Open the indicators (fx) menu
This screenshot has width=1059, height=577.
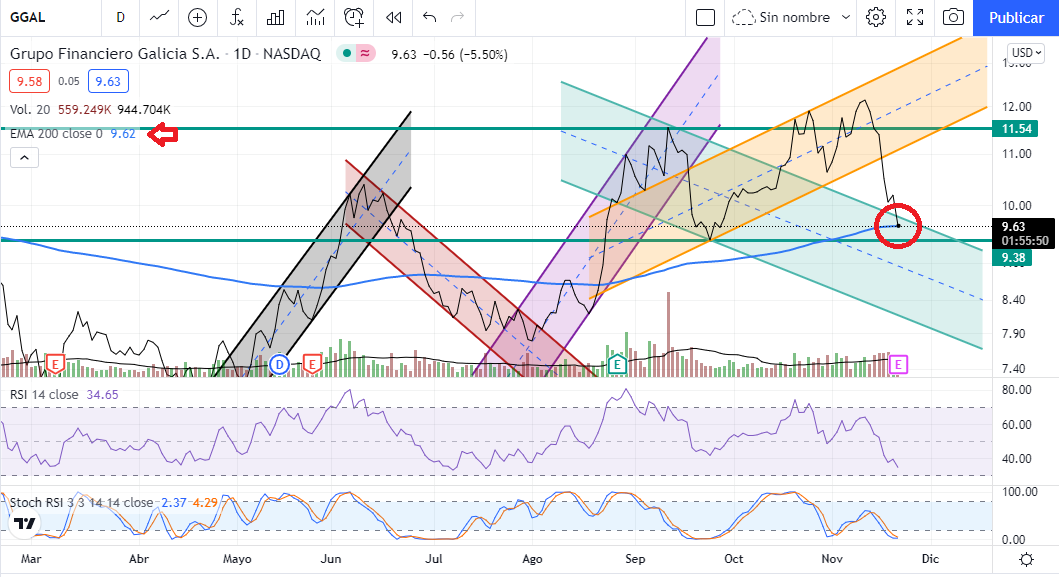[236, 17]
